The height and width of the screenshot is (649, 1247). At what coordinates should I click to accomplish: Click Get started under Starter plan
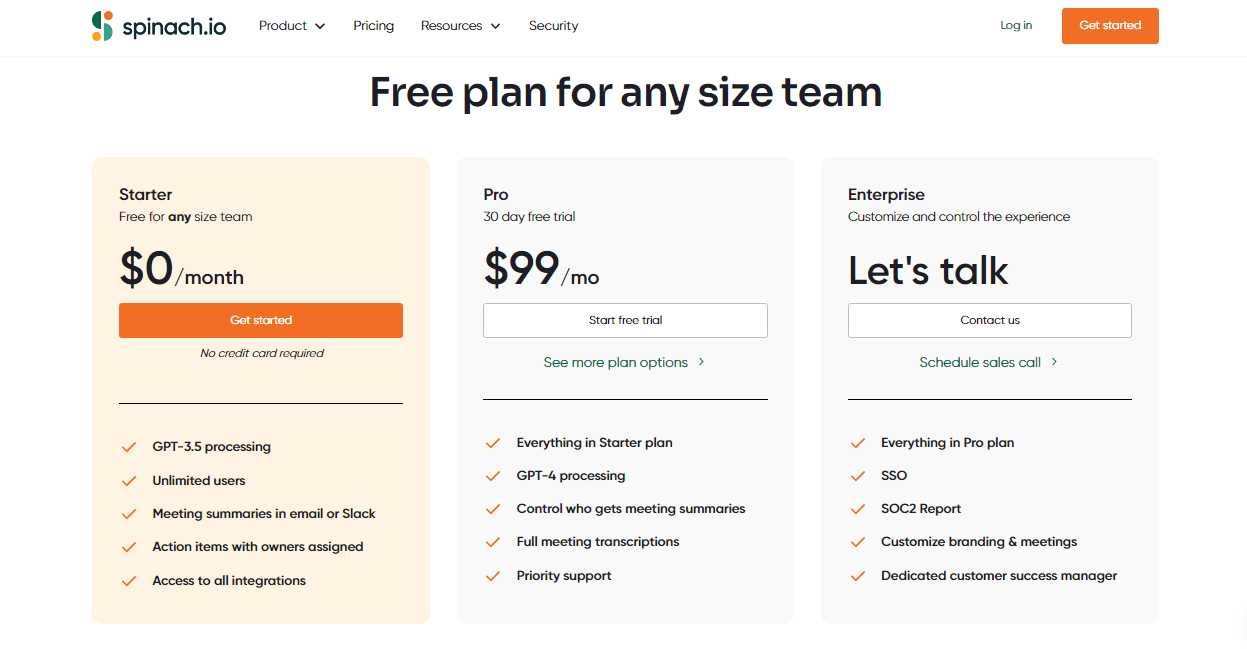point(260,320)
